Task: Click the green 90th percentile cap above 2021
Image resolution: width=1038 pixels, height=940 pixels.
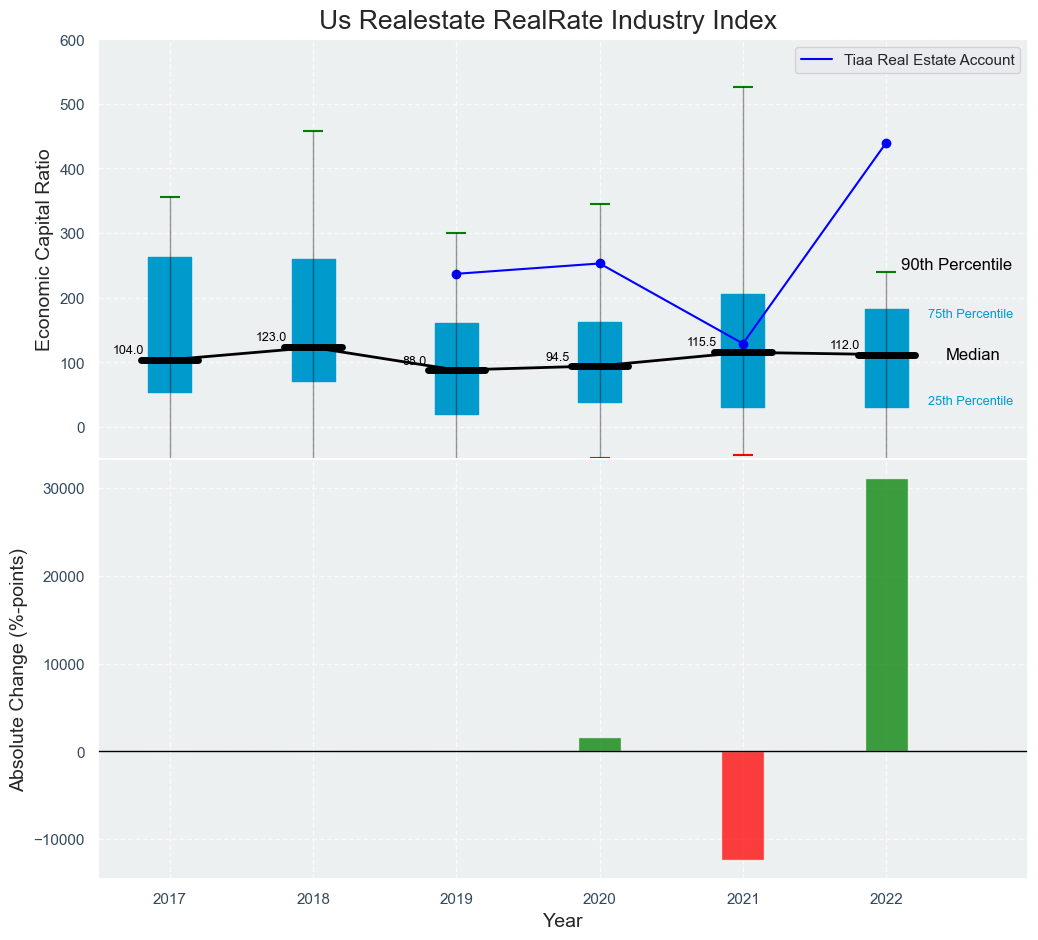Action: pyautogui.click(x=743, y=88)
